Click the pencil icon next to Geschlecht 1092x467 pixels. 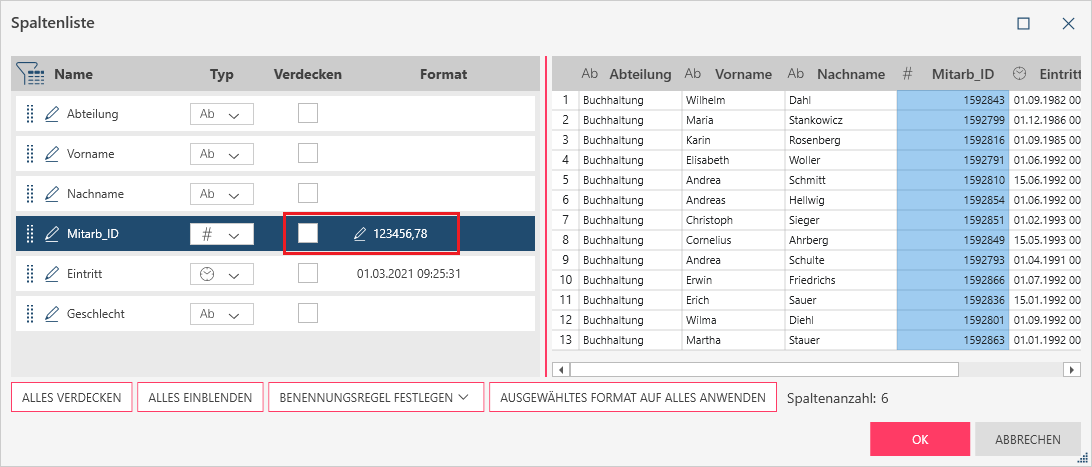coord(53,314)
